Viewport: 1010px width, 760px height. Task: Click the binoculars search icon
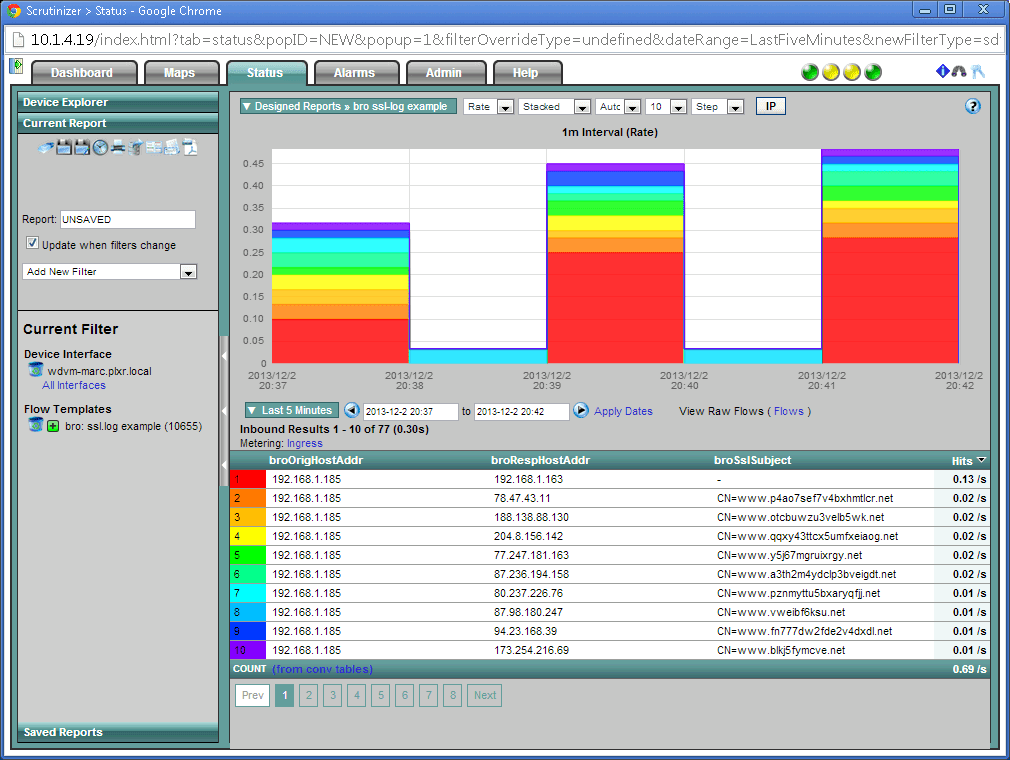959,71
